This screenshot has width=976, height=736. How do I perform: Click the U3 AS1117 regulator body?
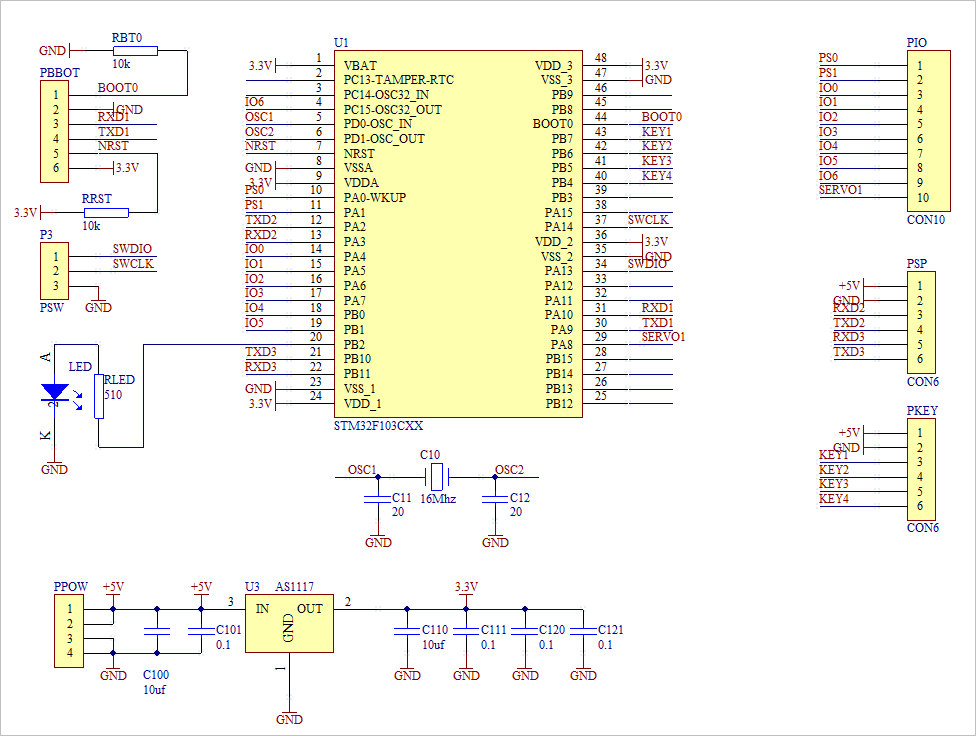click(289, 623)
